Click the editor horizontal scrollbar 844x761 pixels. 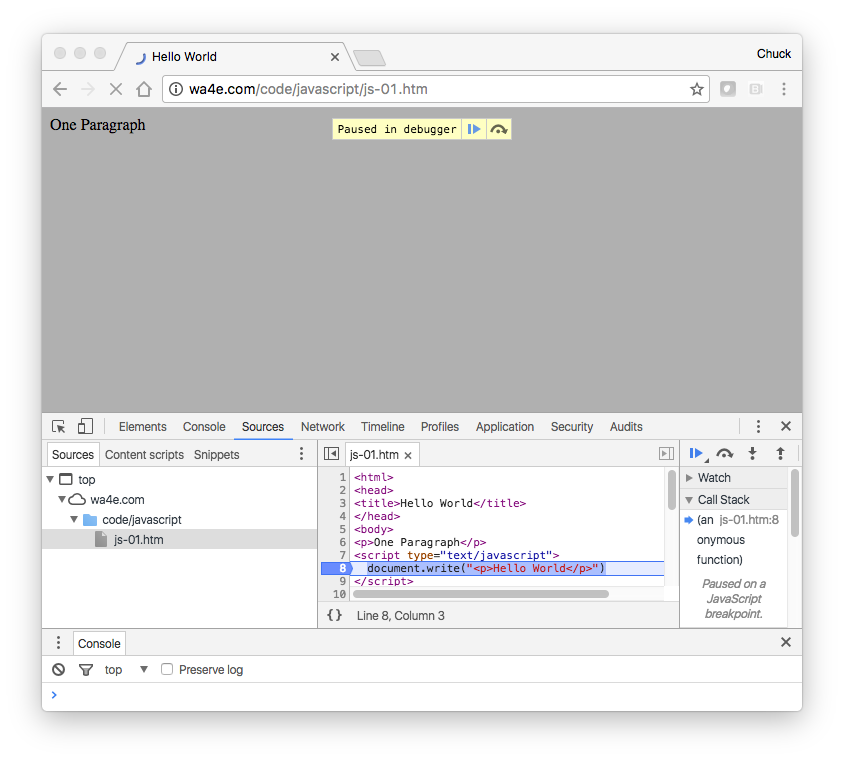click(x=481, y=594)
